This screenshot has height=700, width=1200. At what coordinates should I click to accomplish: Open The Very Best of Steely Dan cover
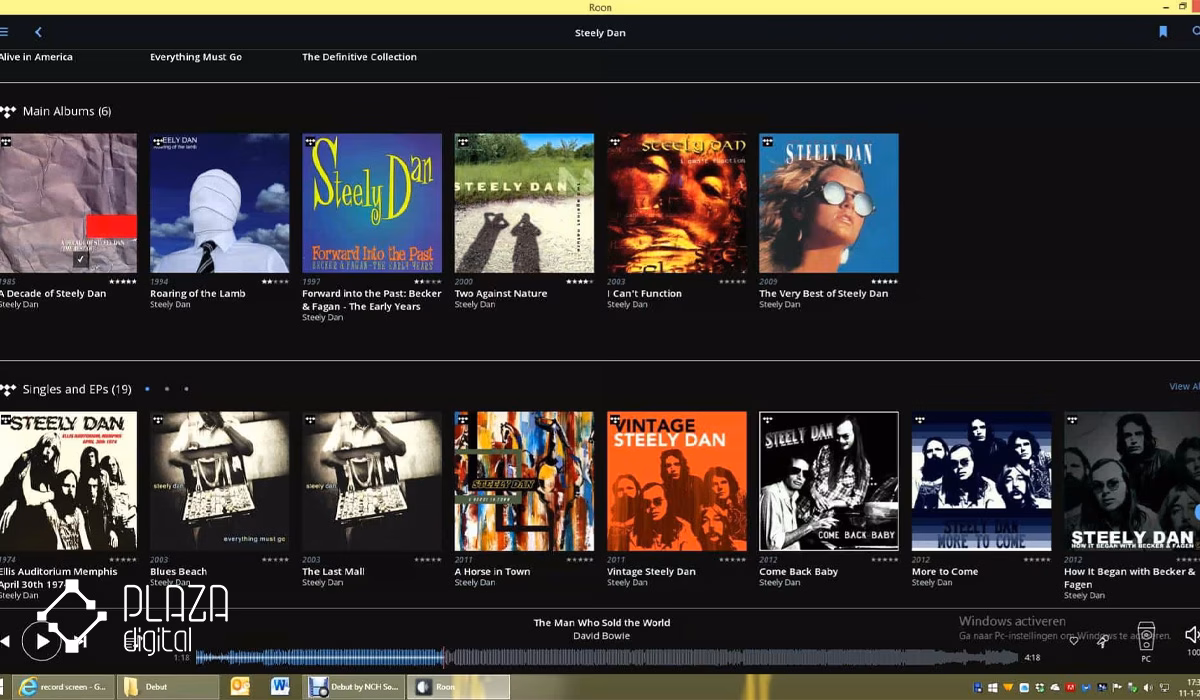coord(828,203)
